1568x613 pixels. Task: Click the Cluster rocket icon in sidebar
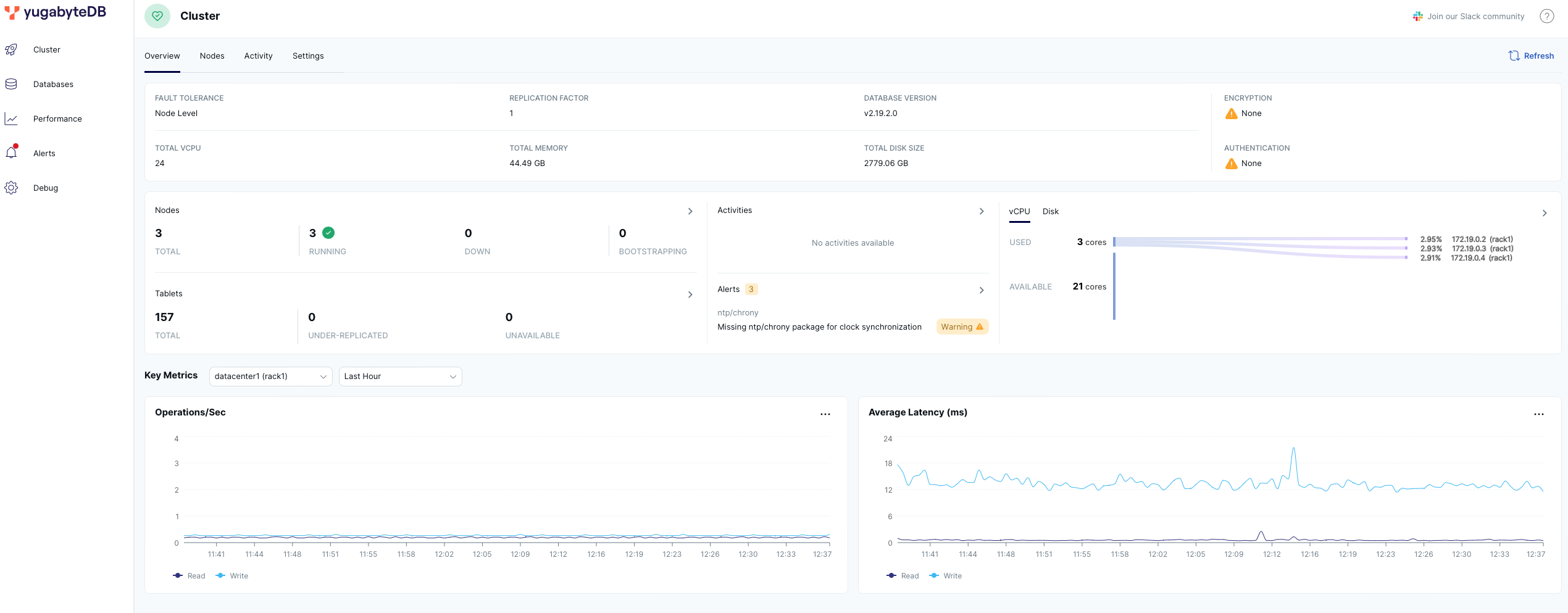11,50
